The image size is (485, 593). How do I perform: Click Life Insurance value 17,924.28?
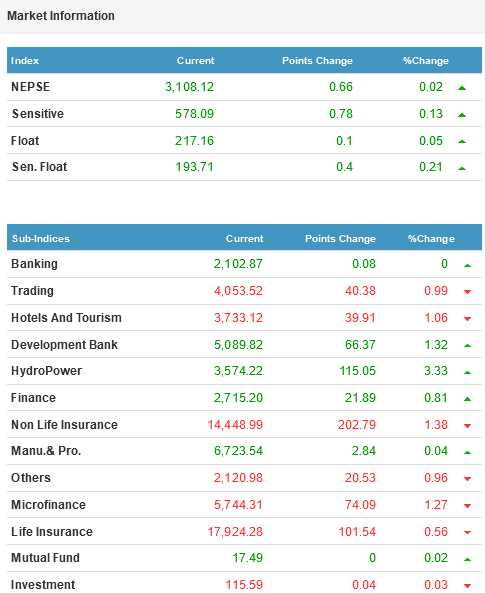(x=235, y=532)
